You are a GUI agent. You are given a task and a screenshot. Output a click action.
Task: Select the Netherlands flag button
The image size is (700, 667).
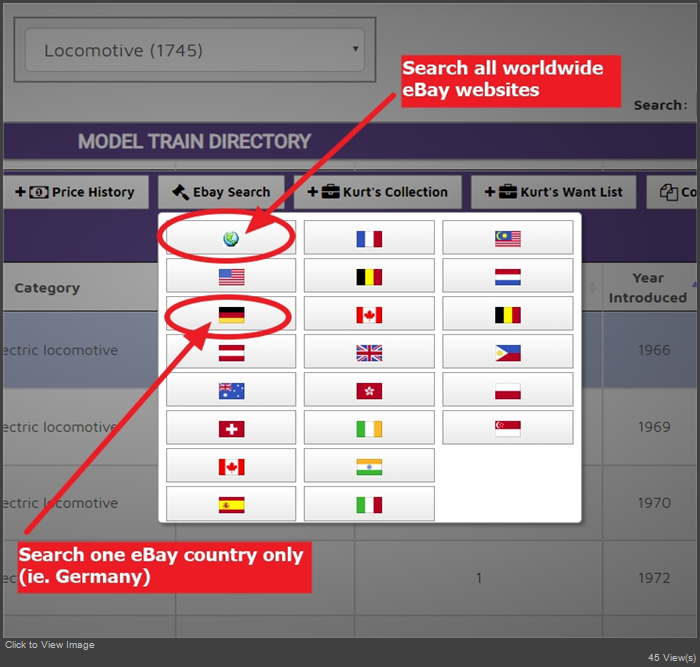(508, 276)
